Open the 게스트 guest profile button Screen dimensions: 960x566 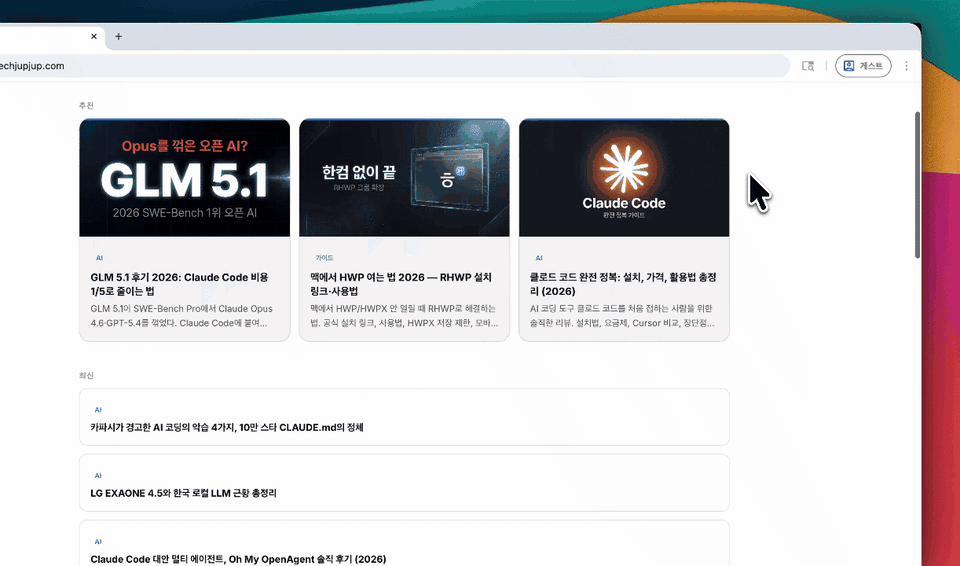pos(863,66)
